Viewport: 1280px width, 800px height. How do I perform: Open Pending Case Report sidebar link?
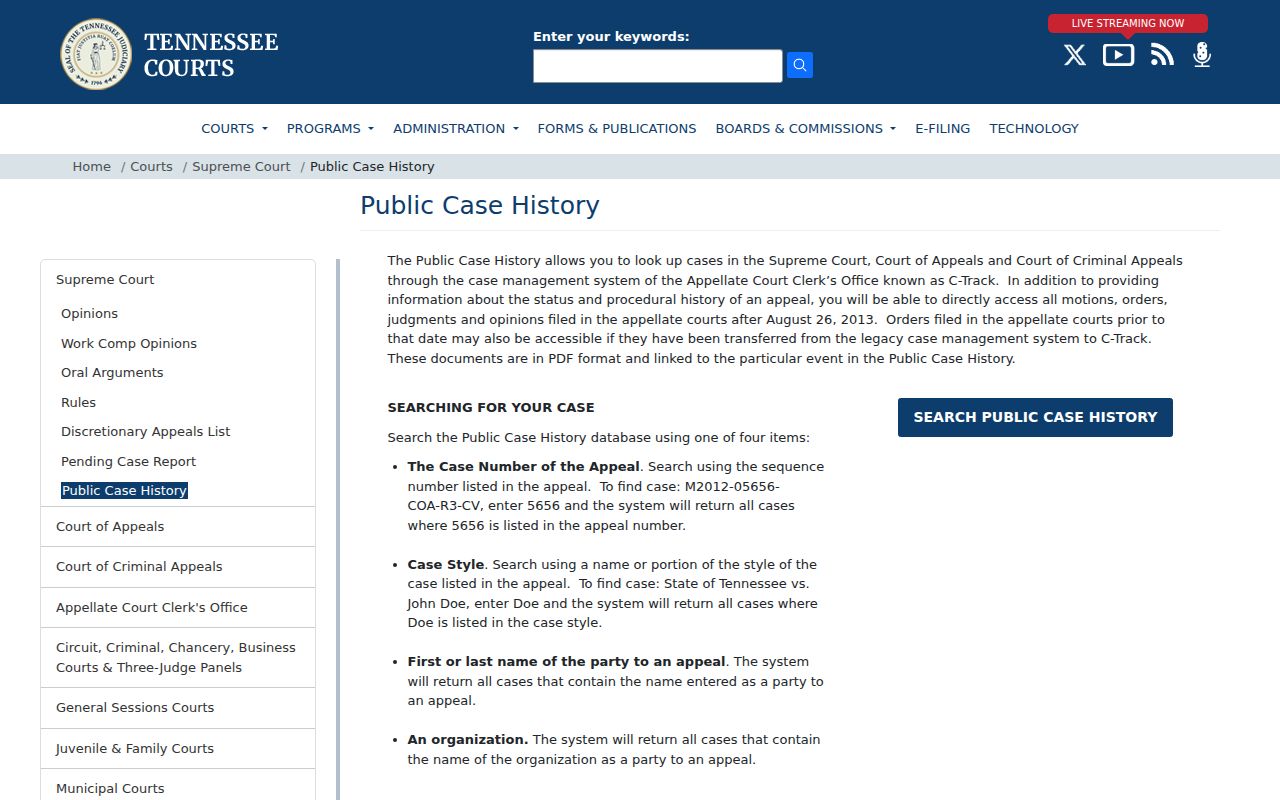tap(128, 461)
